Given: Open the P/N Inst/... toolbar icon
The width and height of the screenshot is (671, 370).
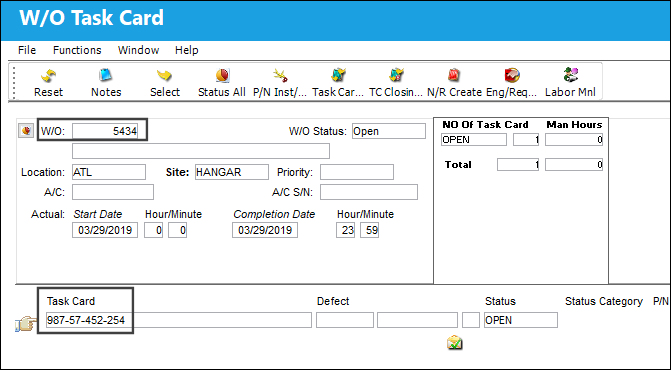Looking at the screenshot, I should point(280,76).
